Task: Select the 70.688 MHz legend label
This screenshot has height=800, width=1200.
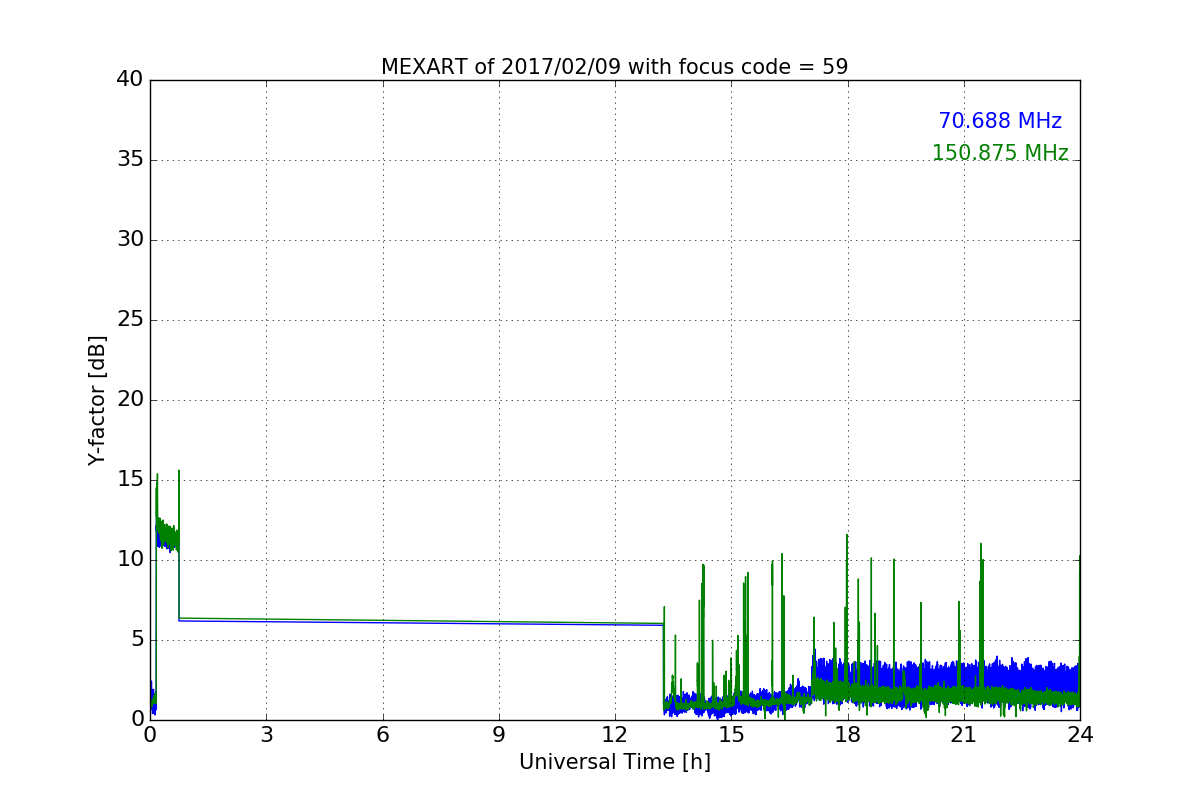Action: point(1000,121)
